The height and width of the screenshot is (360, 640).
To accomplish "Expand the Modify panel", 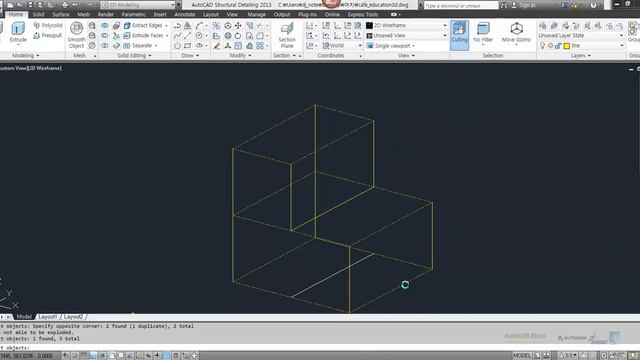I will 240,56.
